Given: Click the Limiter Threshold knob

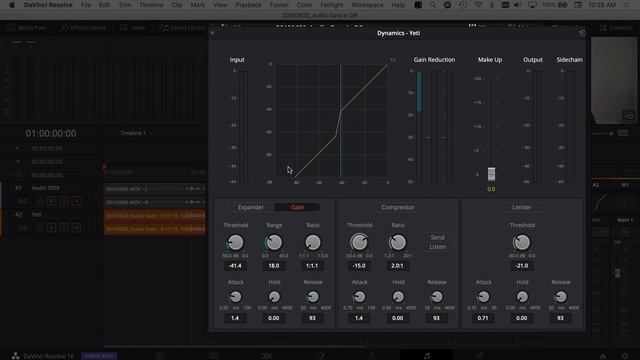Looking at the screenshot, I should pyautogui.click(x=522, y=242).
